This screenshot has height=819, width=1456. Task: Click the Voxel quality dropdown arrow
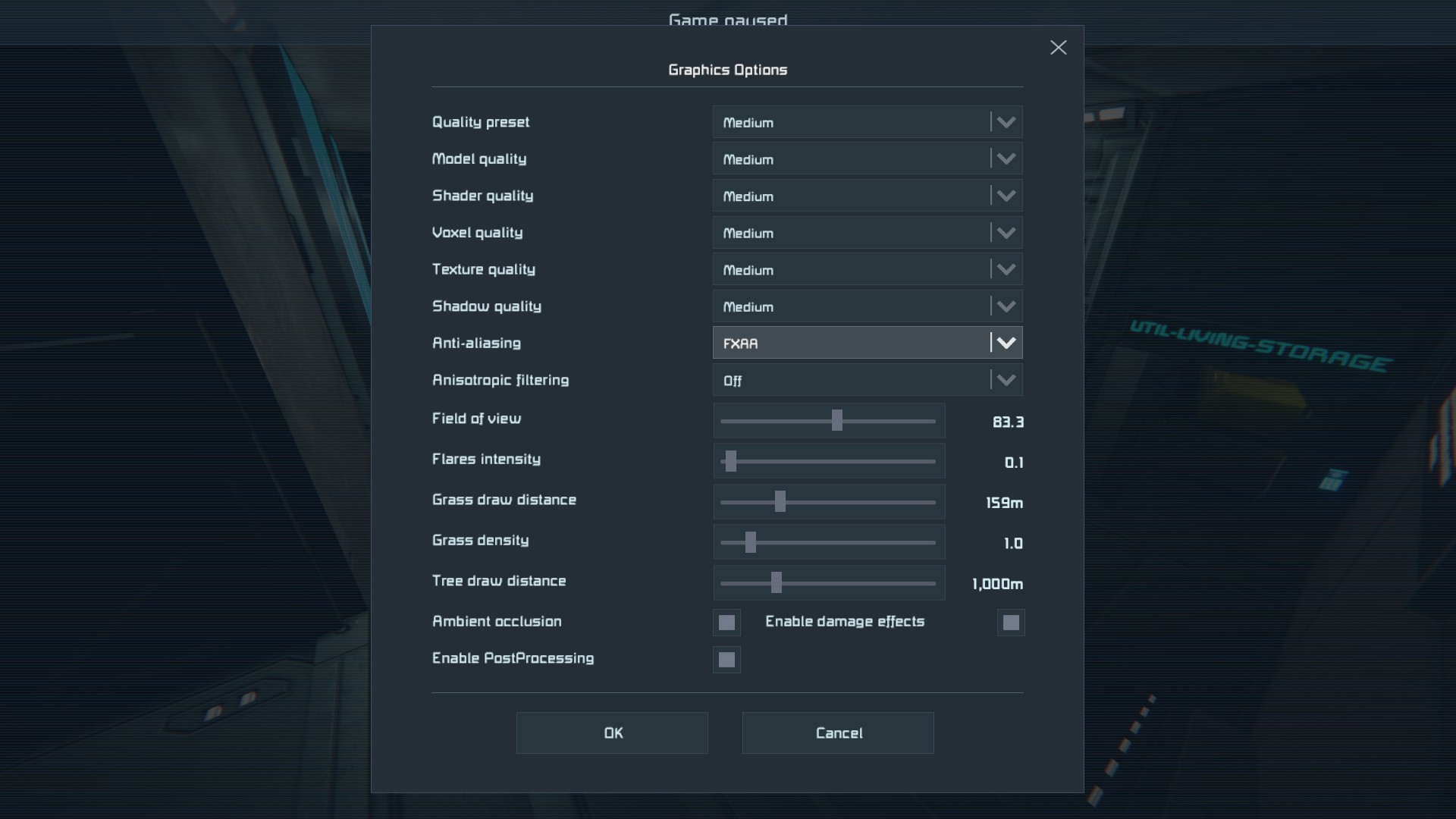[x=1006, y=233]
